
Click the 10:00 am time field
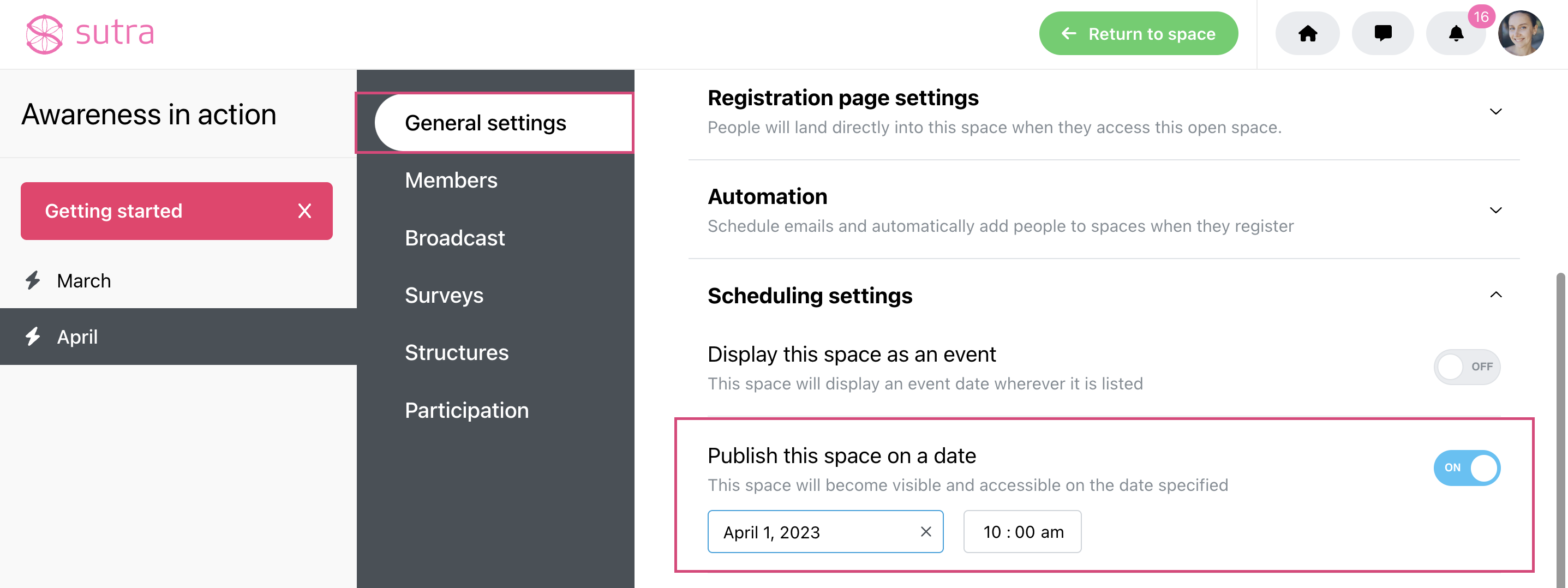click(x=1022, y=531)
